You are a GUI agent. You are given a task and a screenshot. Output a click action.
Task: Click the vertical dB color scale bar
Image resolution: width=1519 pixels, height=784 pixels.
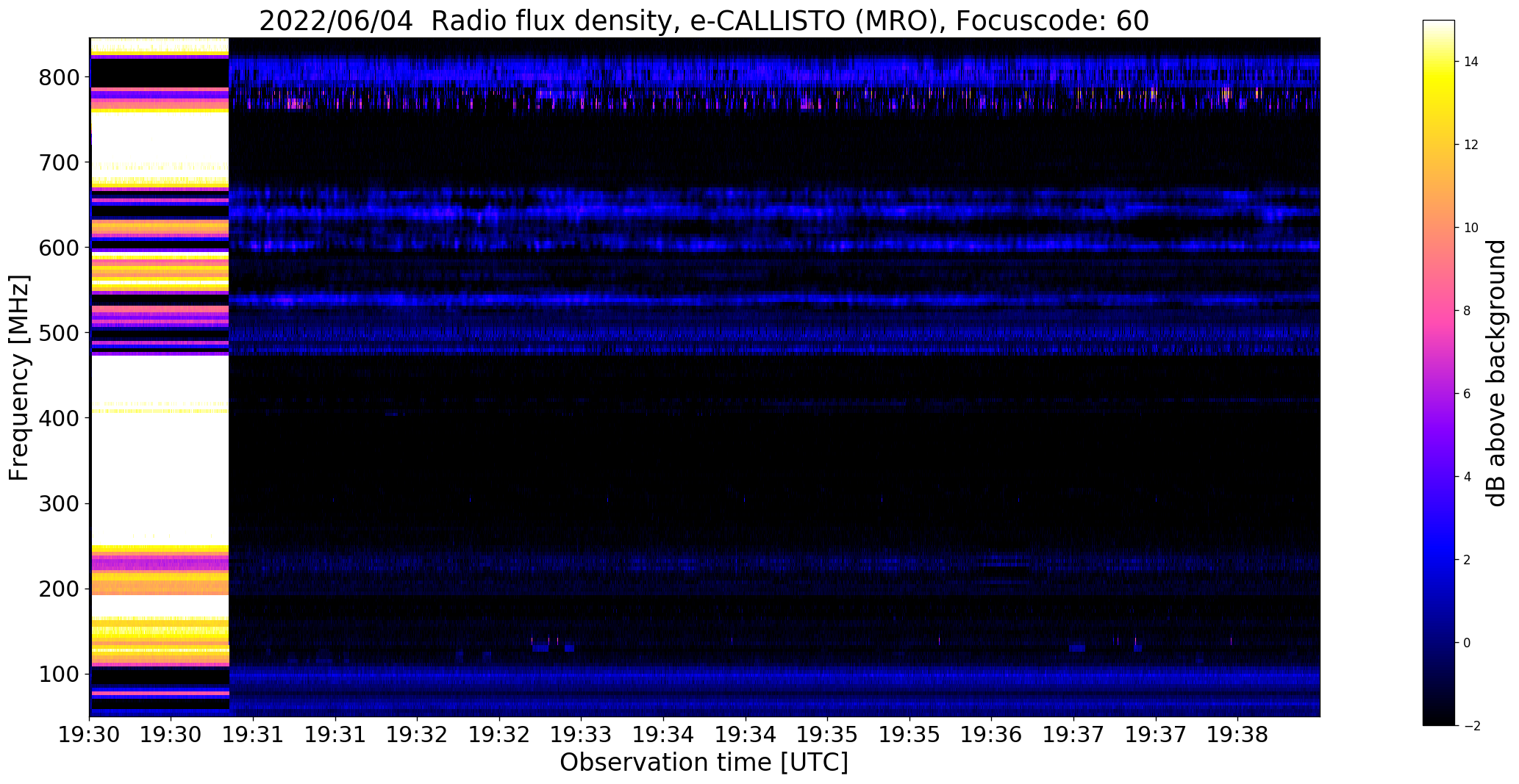(1439, 373)
